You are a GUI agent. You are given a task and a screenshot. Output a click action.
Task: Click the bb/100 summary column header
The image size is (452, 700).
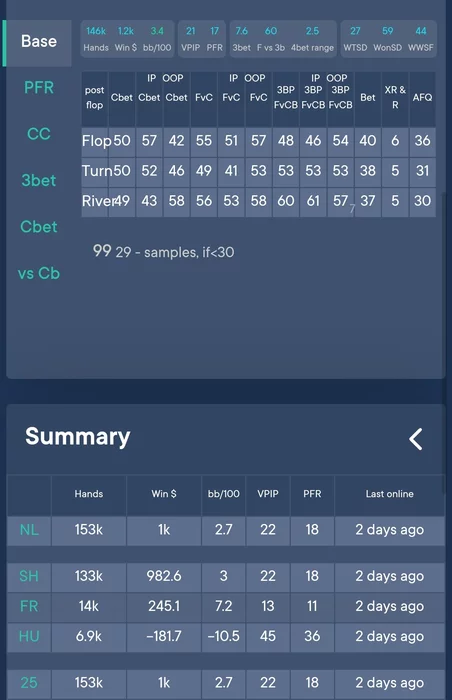pos(223,494)
